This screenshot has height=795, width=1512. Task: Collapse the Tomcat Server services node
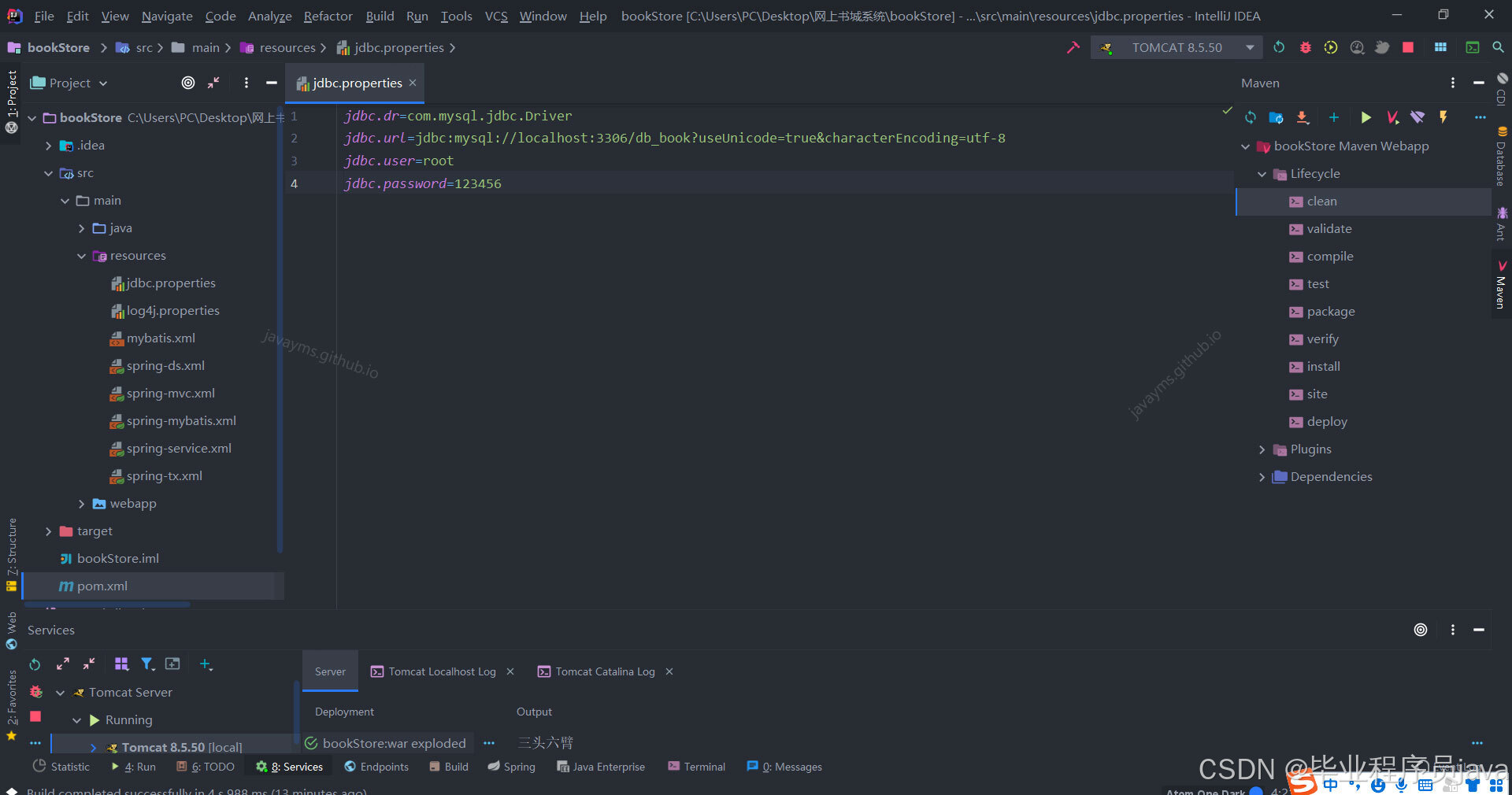click(61, 693)
